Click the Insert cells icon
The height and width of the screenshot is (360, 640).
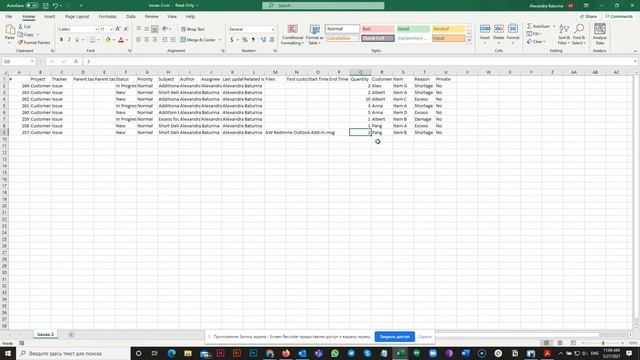coord(485,29)
